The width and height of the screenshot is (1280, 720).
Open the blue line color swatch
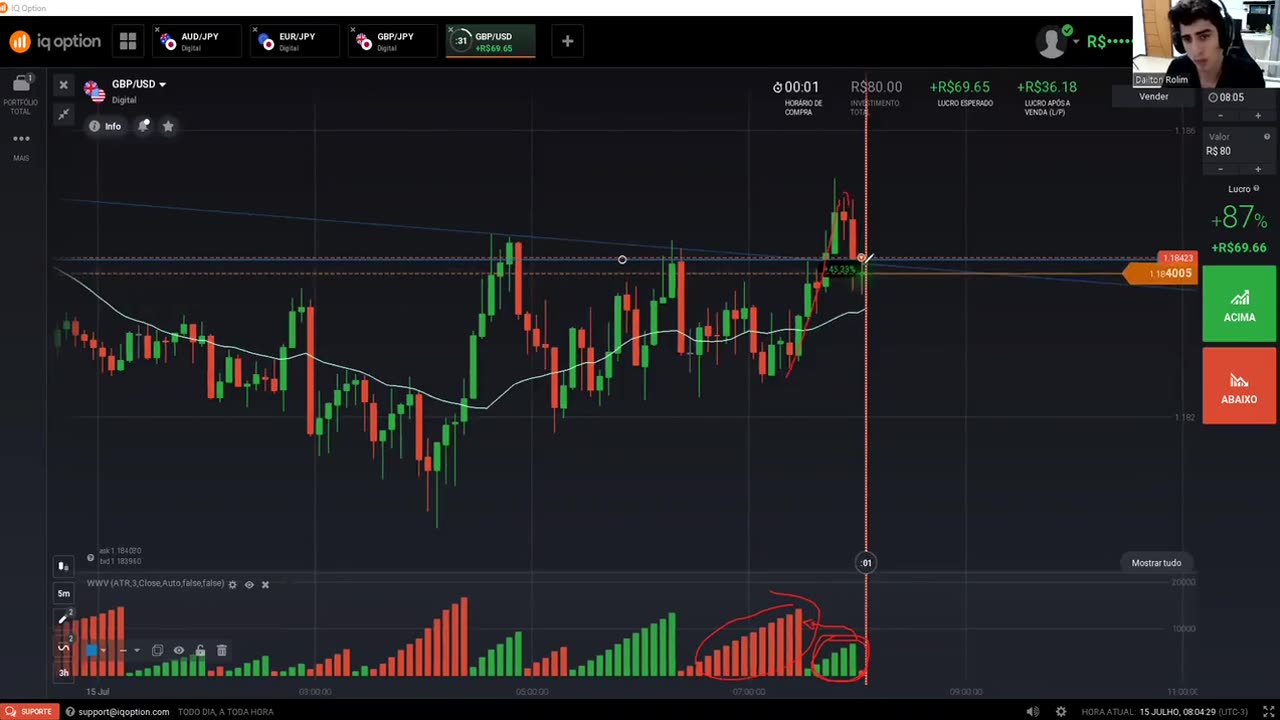[x=91, y=650]
